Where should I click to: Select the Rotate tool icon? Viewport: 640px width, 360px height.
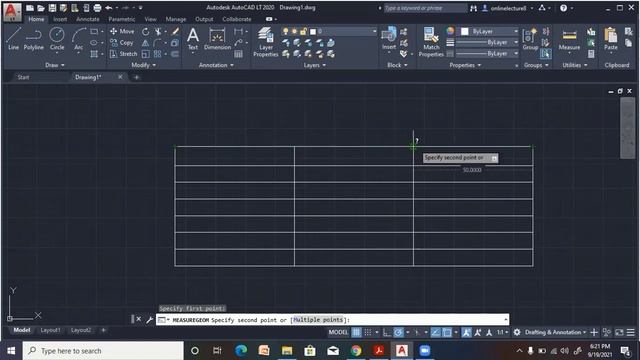point(145,31)
